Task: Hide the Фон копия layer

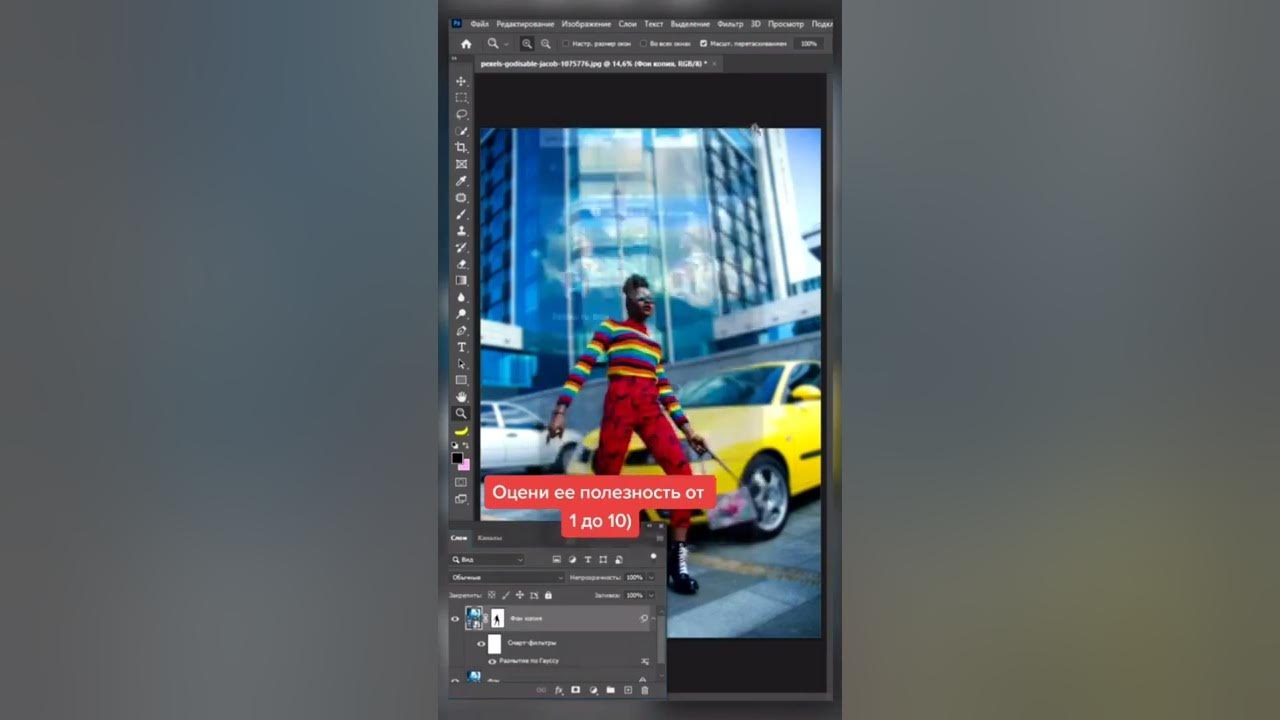Action: 456,619
